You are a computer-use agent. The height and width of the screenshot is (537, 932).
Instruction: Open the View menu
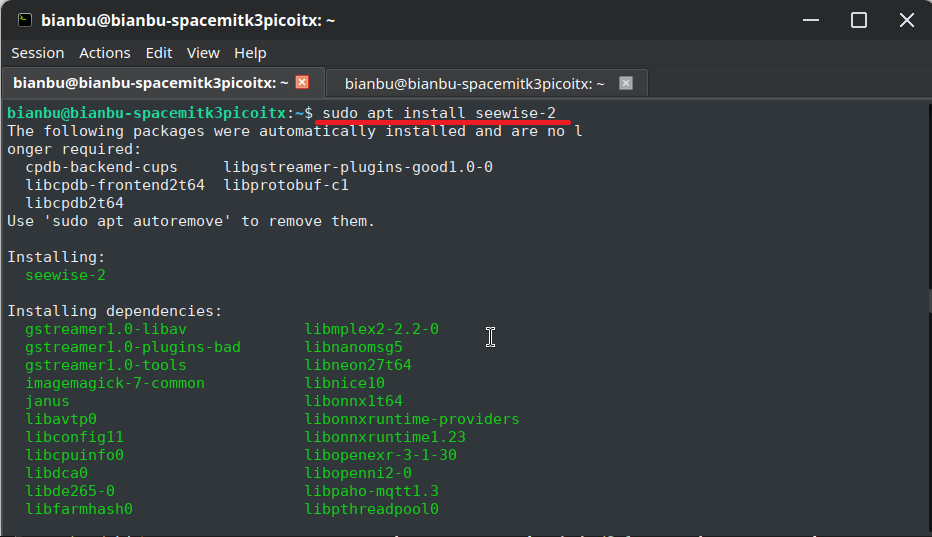tap(203, 53)
